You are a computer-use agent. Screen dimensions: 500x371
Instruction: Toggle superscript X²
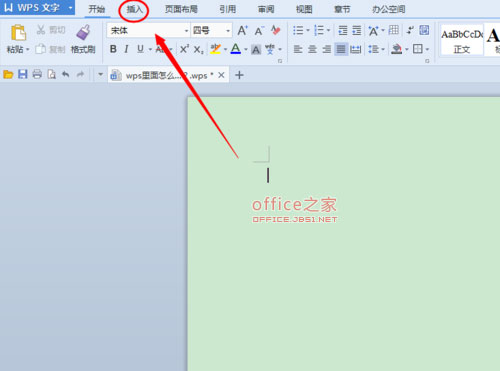pos(184,49)
